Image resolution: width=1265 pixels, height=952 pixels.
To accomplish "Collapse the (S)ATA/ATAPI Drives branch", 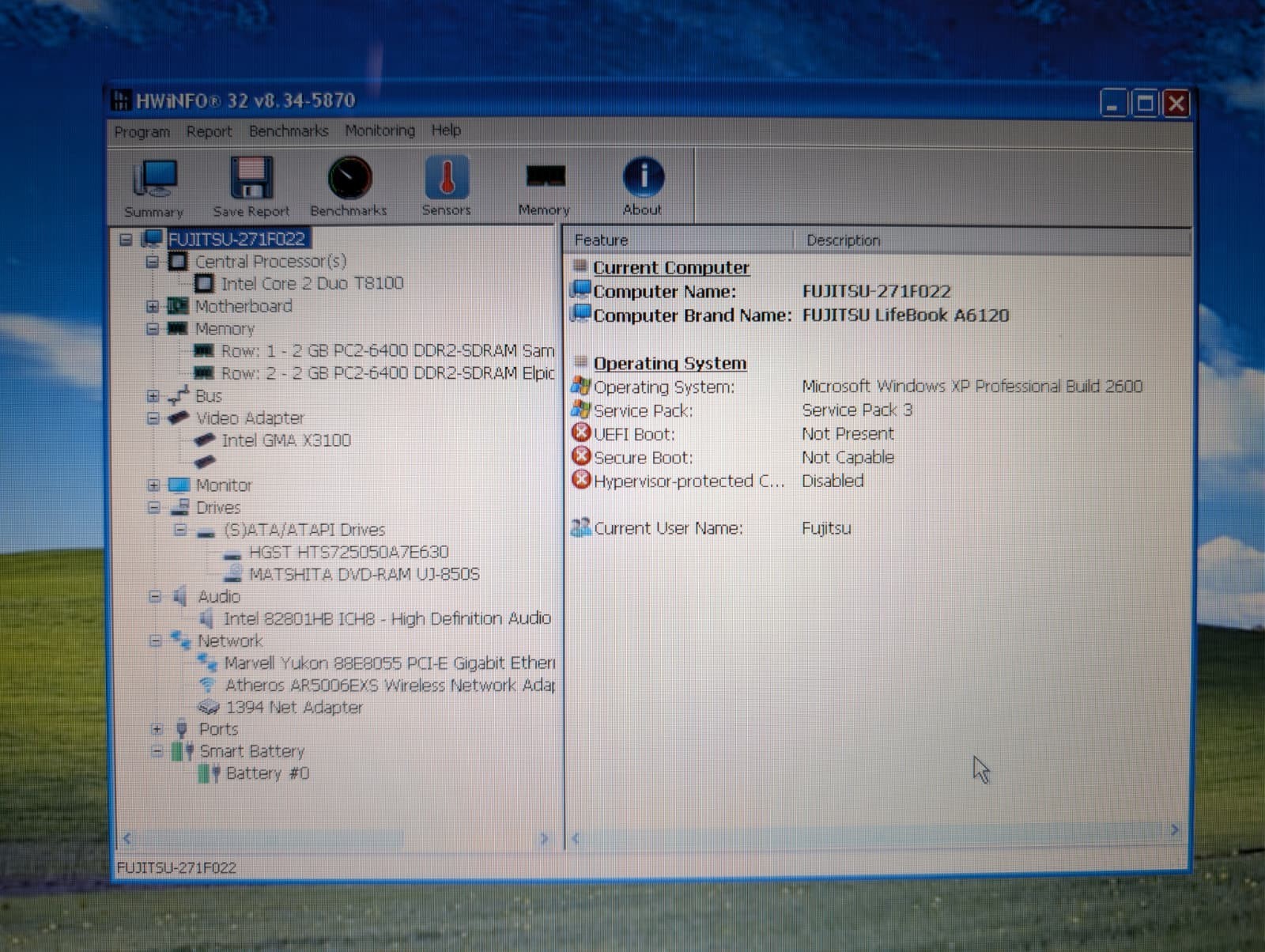I will click(181, 529).
